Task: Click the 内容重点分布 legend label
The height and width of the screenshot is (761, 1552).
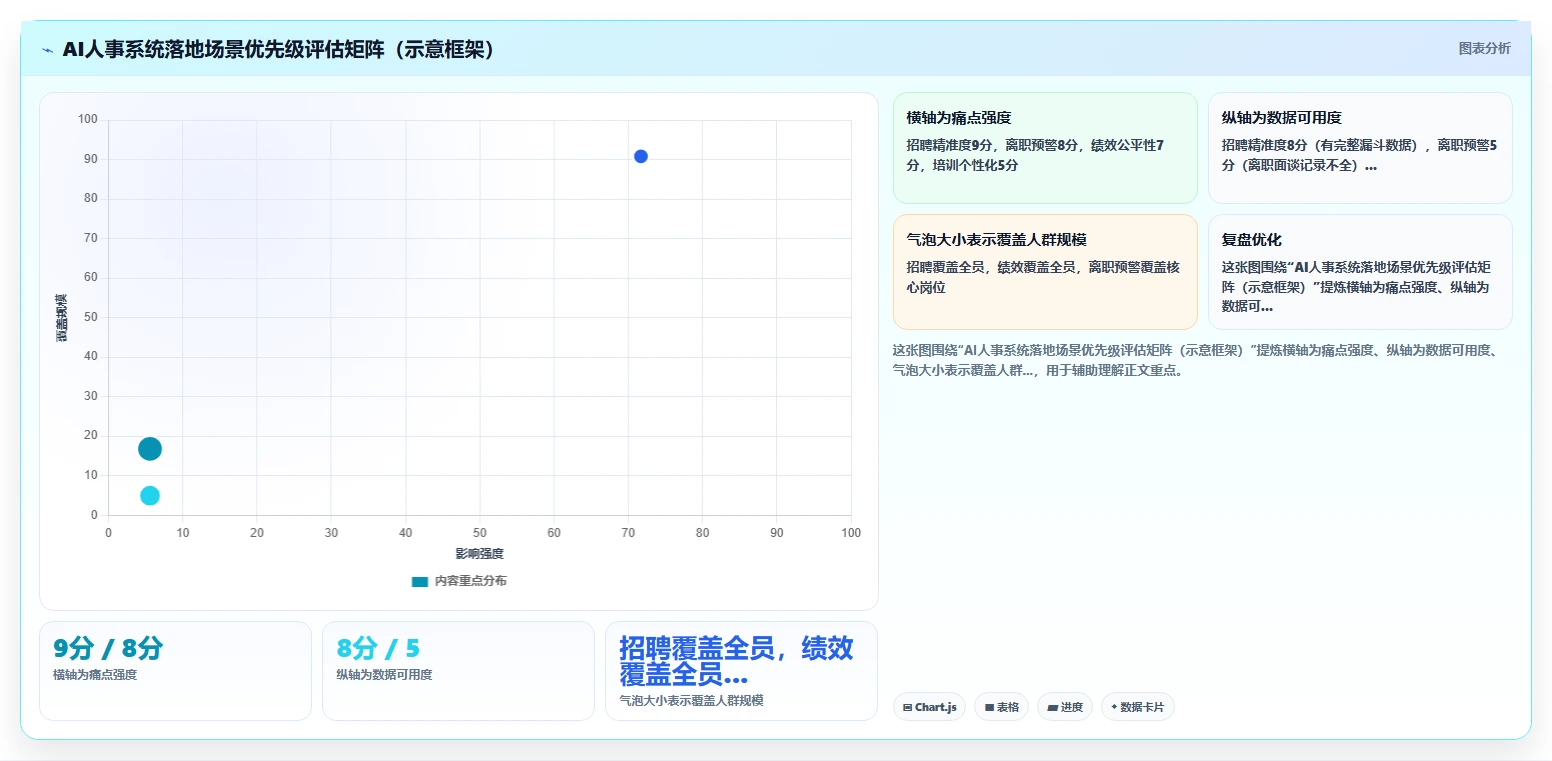Action: 470,581
